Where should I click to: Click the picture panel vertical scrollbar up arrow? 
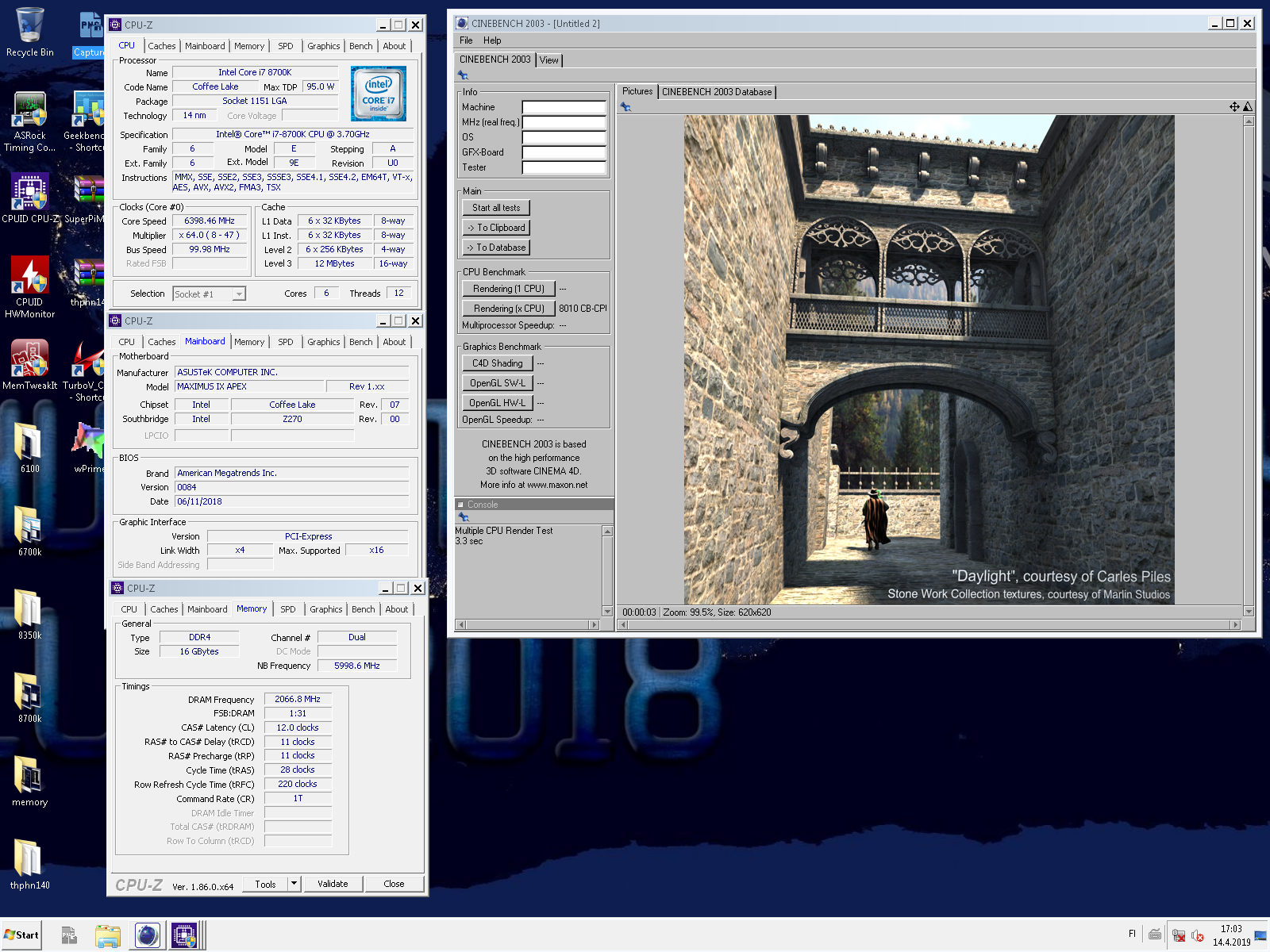tap(1249, 121)
